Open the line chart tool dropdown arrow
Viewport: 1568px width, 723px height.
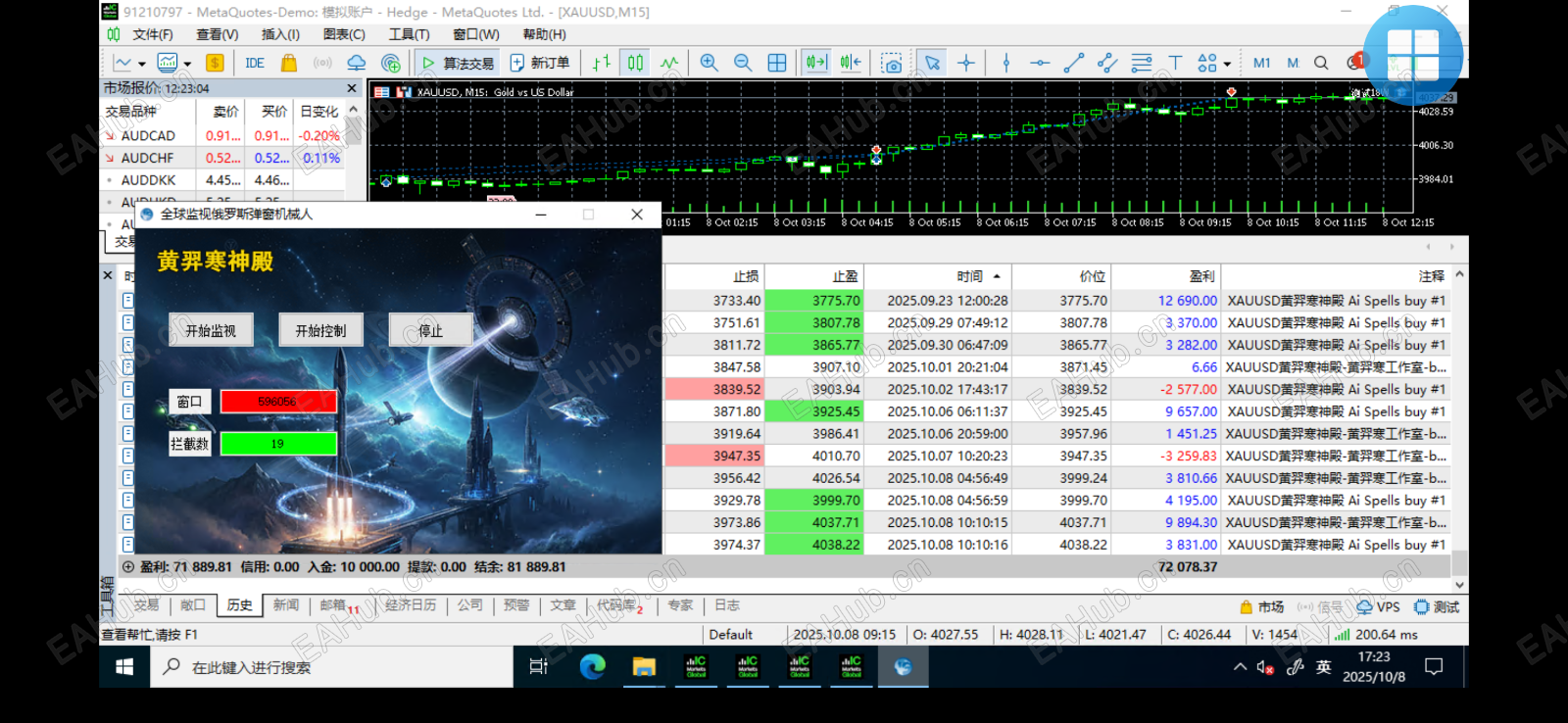(142, 64)
